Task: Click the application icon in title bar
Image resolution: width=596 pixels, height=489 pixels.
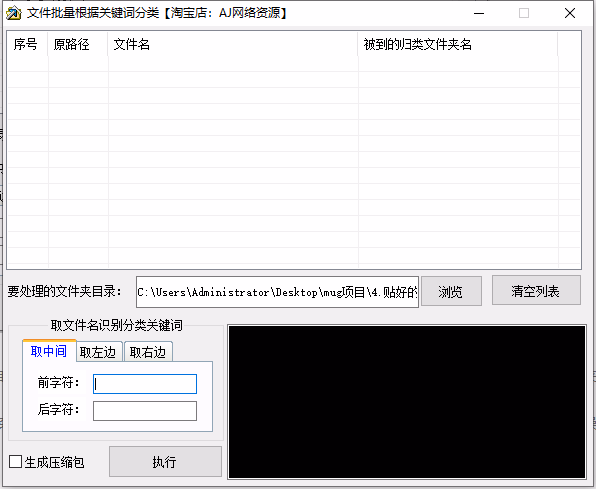Action: [x=14, y=13]
